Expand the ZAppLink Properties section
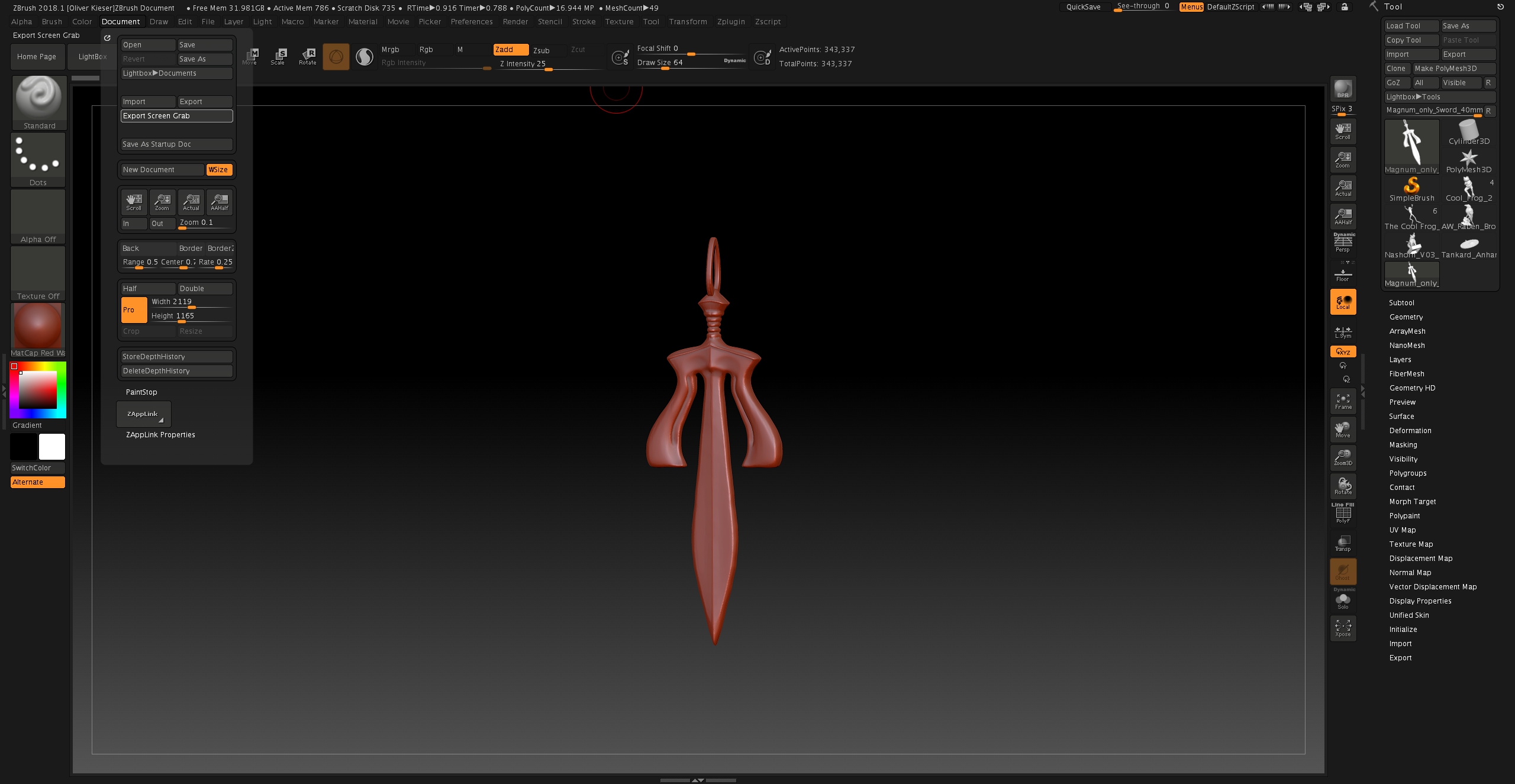Viewport: 1515px width, 784px height. coord(160,435)
